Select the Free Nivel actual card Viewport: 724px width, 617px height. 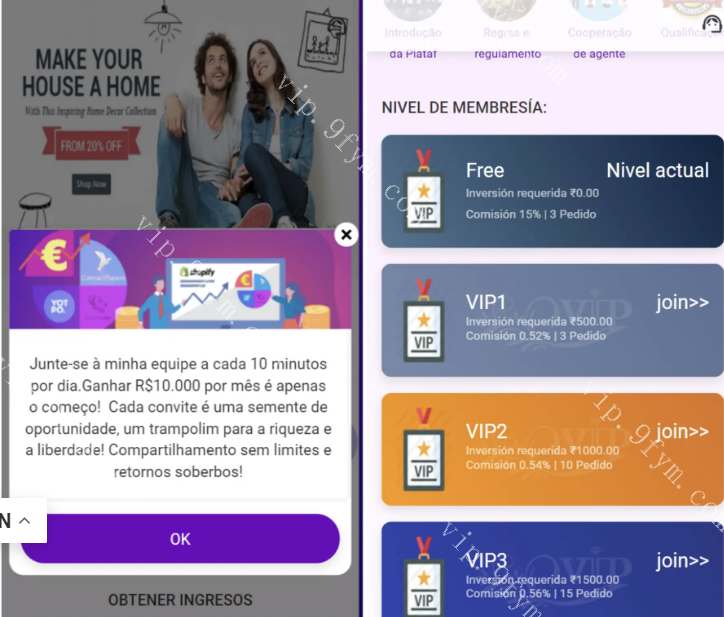point(552,191)
